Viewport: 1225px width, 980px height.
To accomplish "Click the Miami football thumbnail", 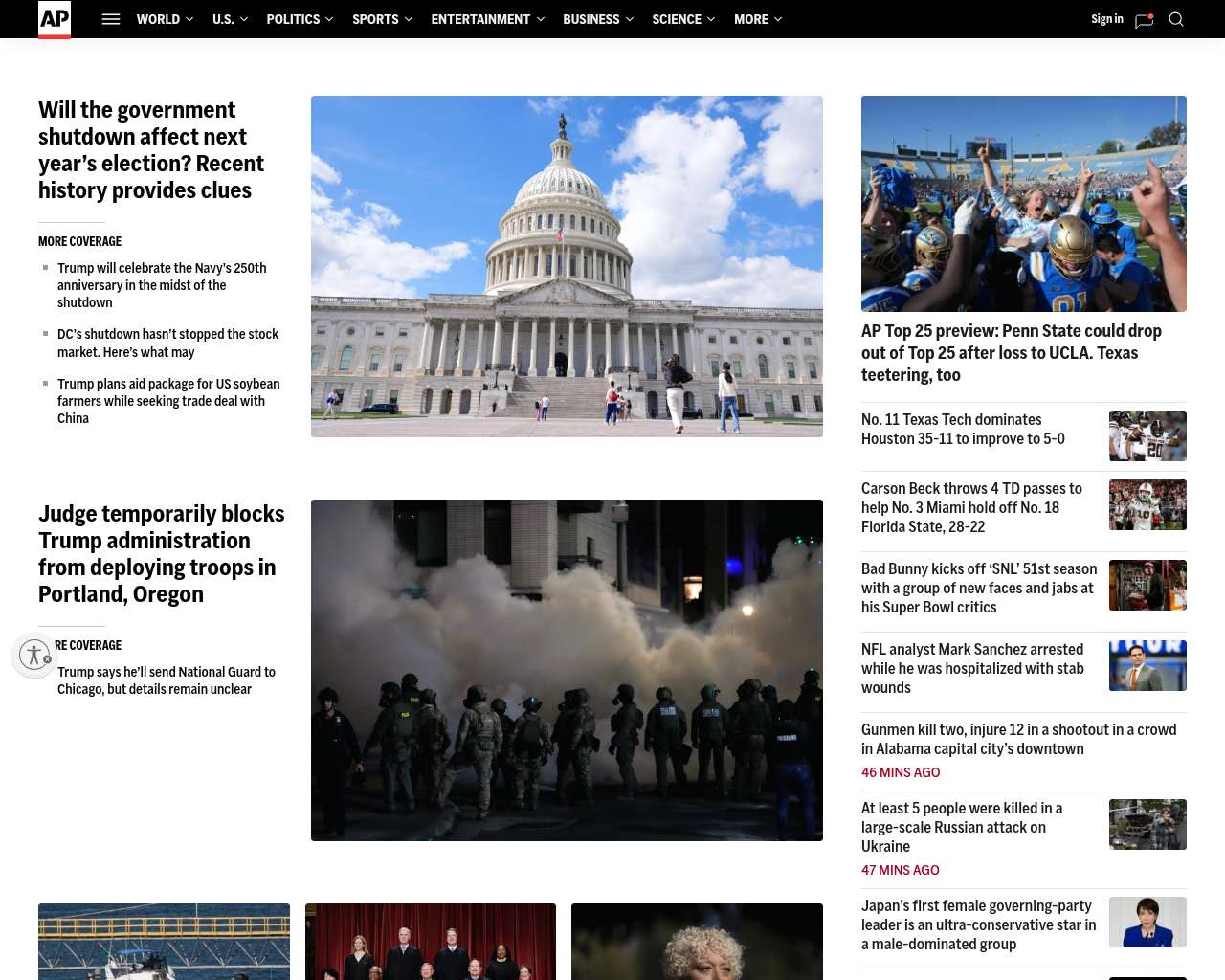I will point(1147,504).
